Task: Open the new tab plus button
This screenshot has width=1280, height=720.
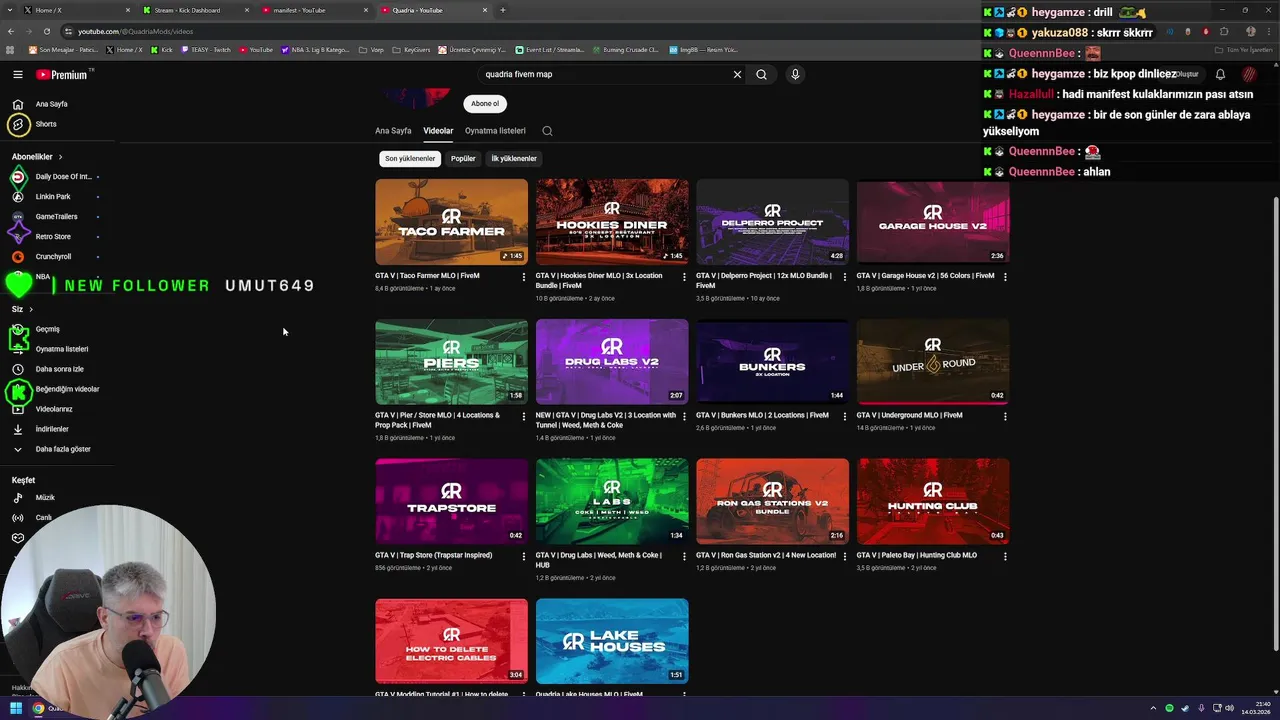Action: (503, 10)
